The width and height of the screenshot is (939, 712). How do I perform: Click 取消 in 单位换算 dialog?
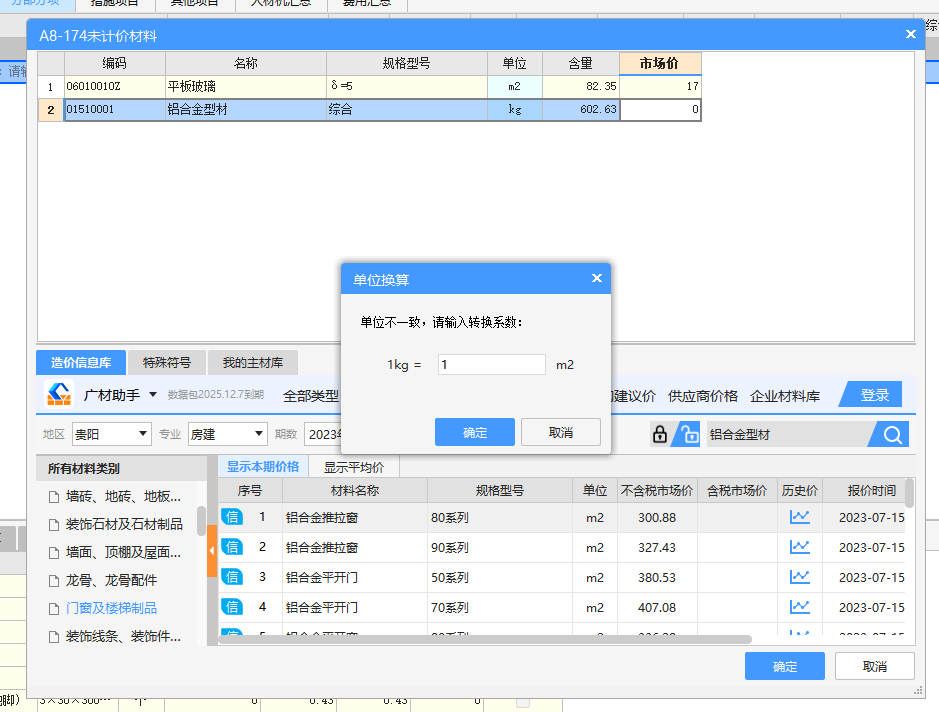[561, 432]
